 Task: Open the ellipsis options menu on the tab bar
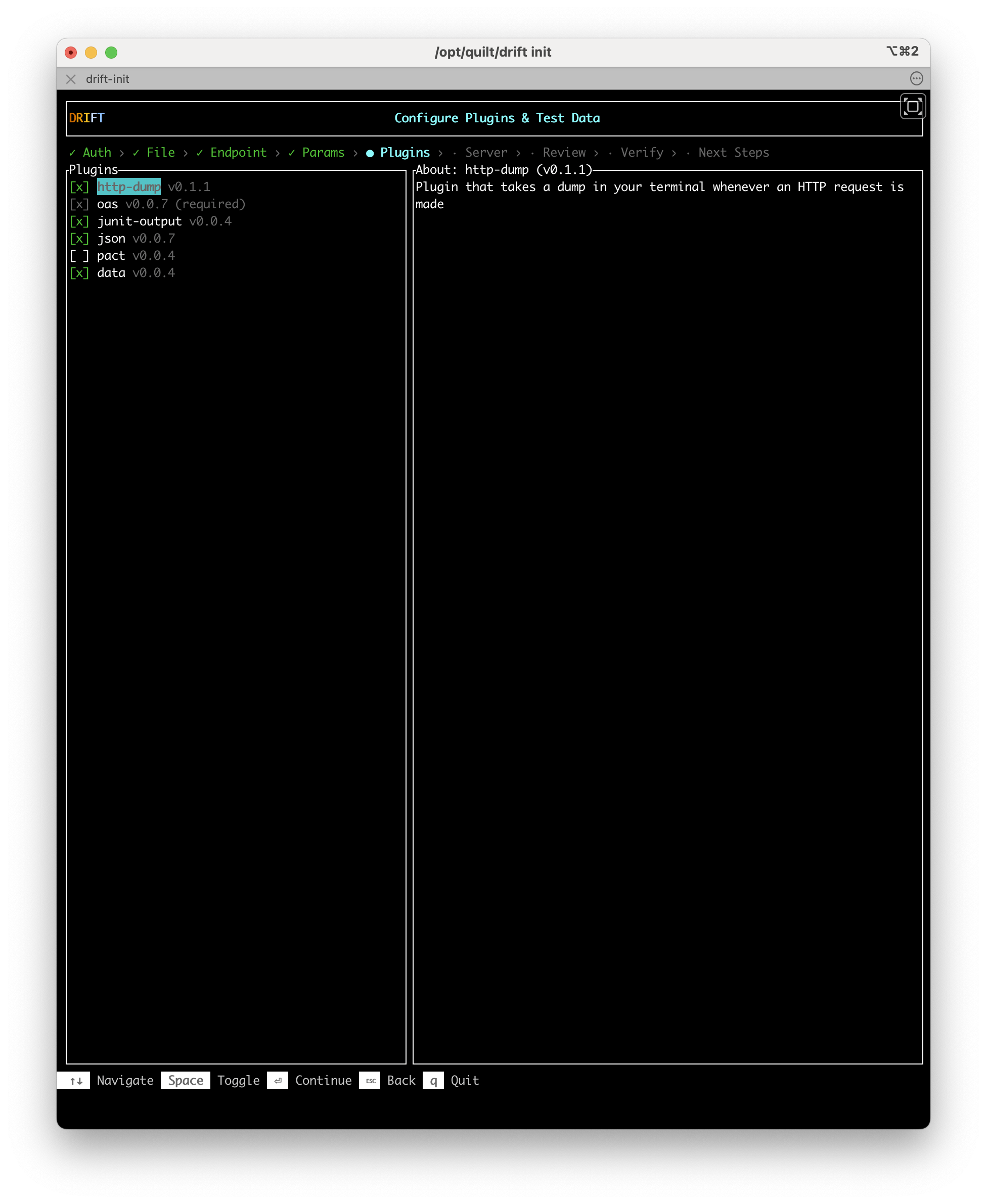(917, 79)
